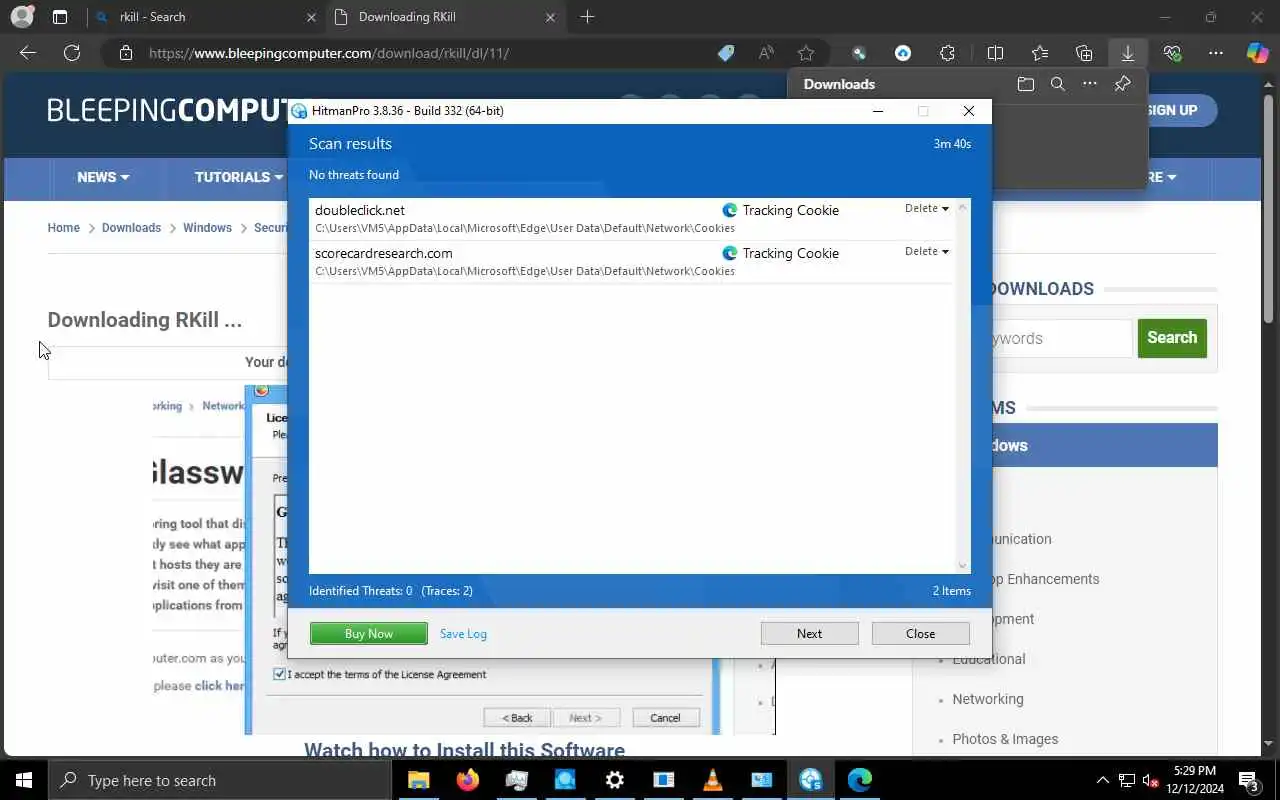Open Delete dropdown for doubleclick.net
The height and width of the screenshot is (800, 1280).
[x=927, y=208]
